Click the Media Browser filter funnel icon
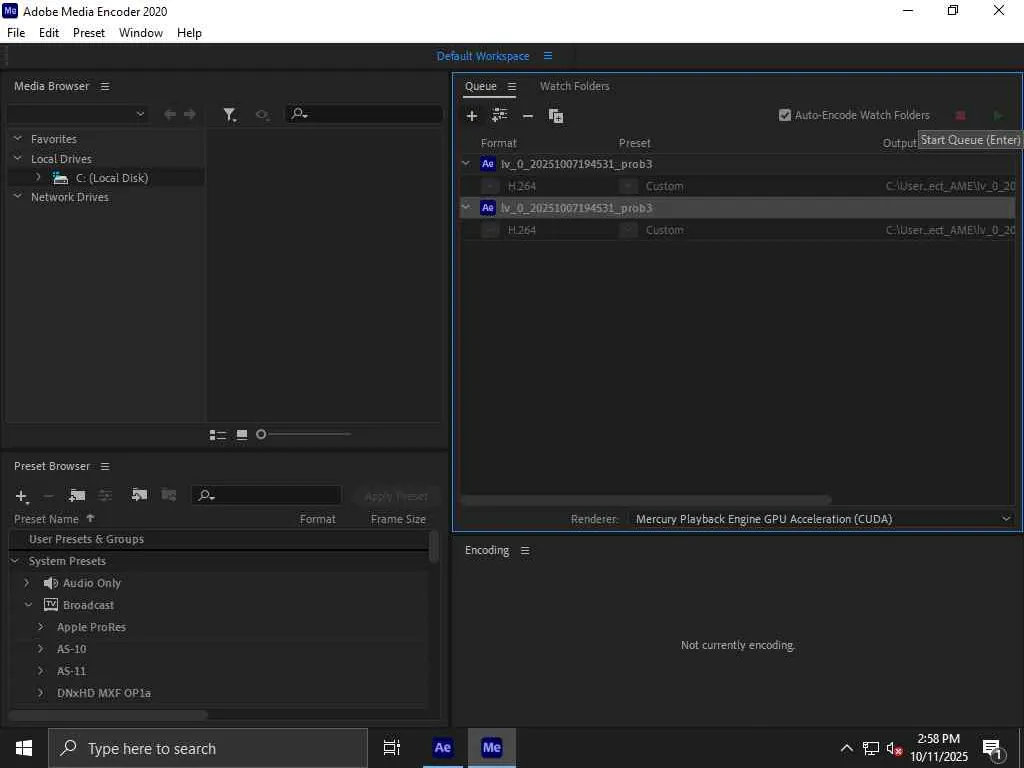The height and width of the screenshot is (768, 1024). tap(229, 115)
